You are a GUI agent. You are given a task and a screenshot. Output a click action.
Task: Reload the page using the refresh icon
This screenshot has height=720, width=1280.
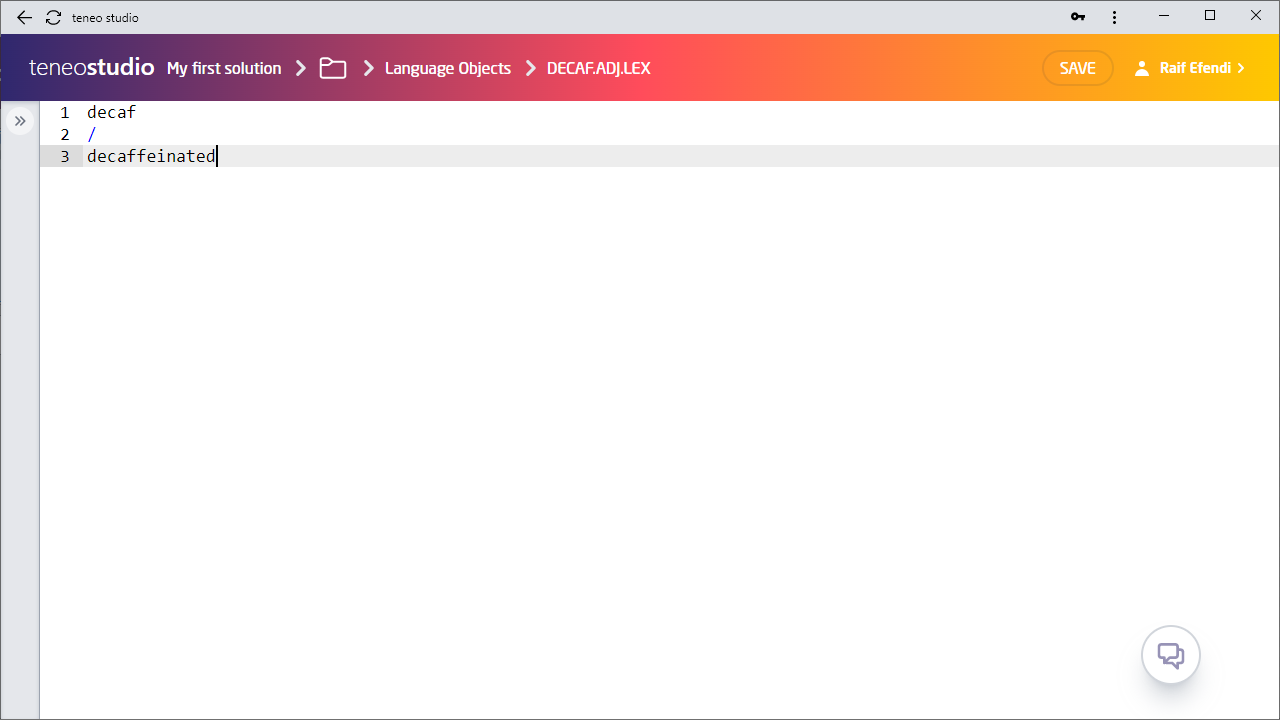point(53,17)
